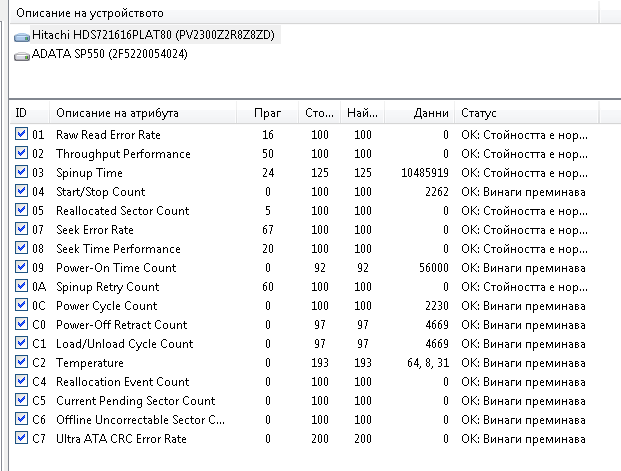The image size is (621, 471).
Task: Click 'Описание на устройството' list header
Action: pyautogui.click(x=304, y=13)
